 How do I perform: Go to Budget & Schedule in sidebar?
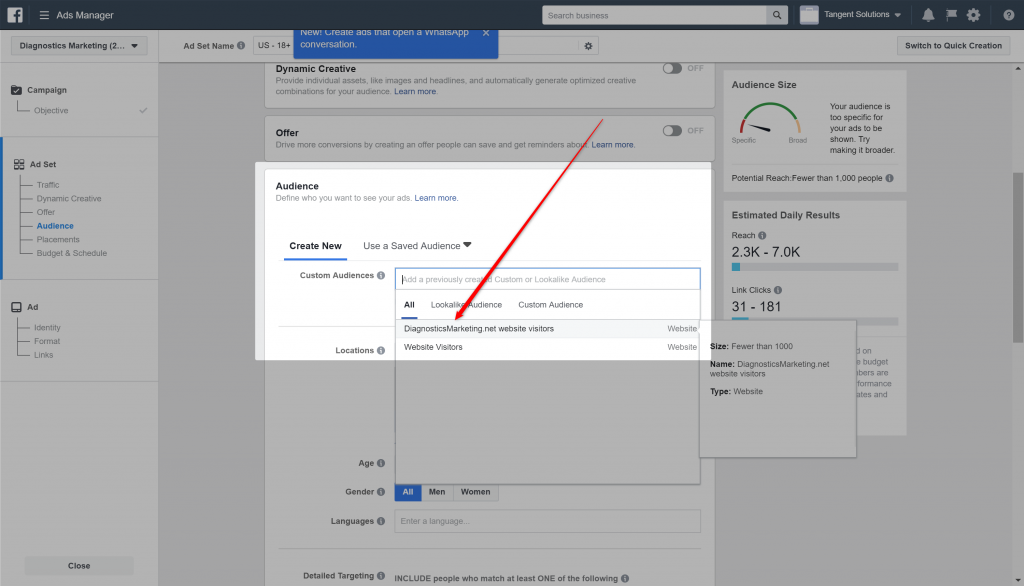[71, 253]
